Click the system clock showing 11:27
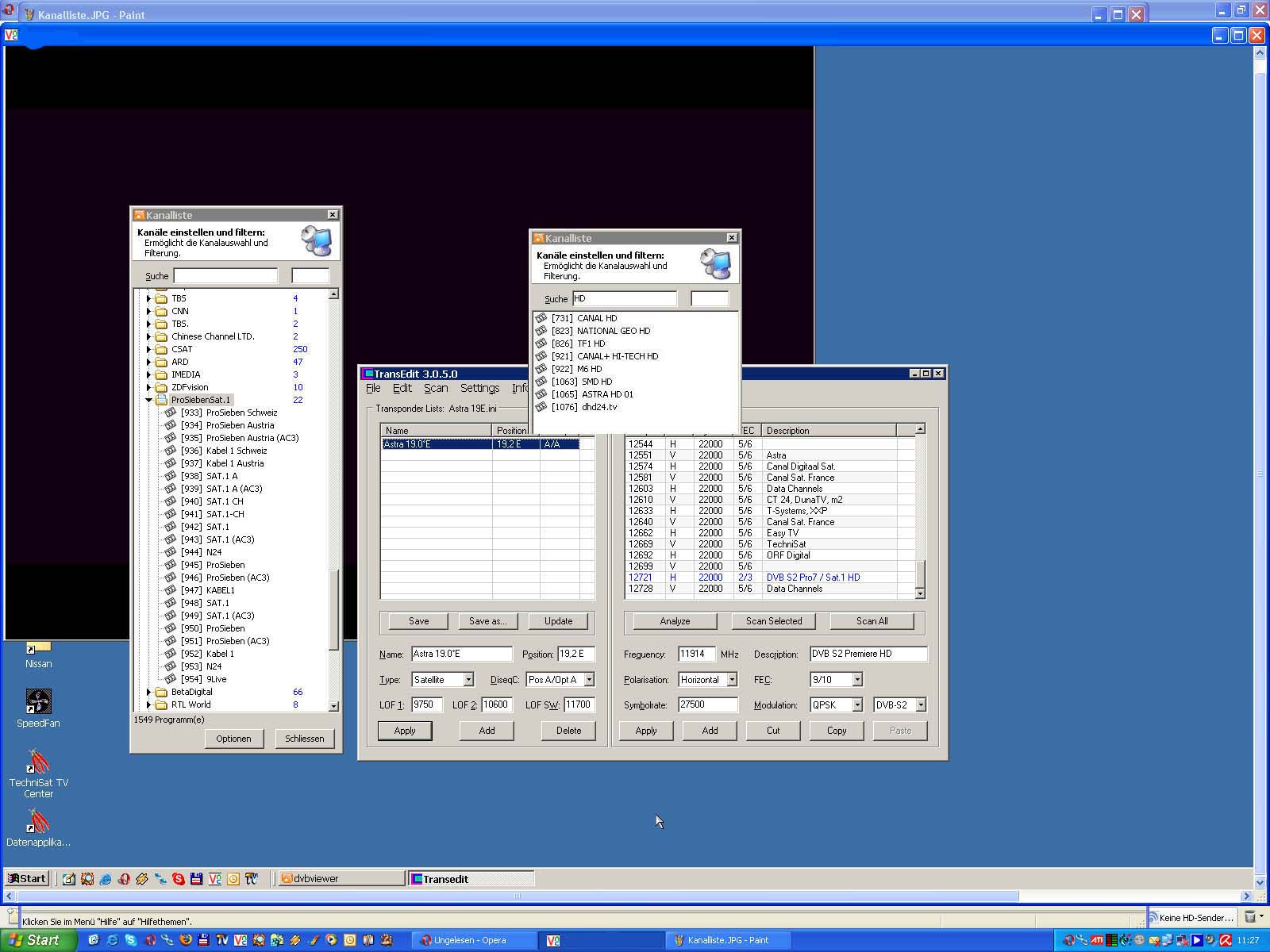This screenshot has height=952, width=1270. tap(1249, 940)
